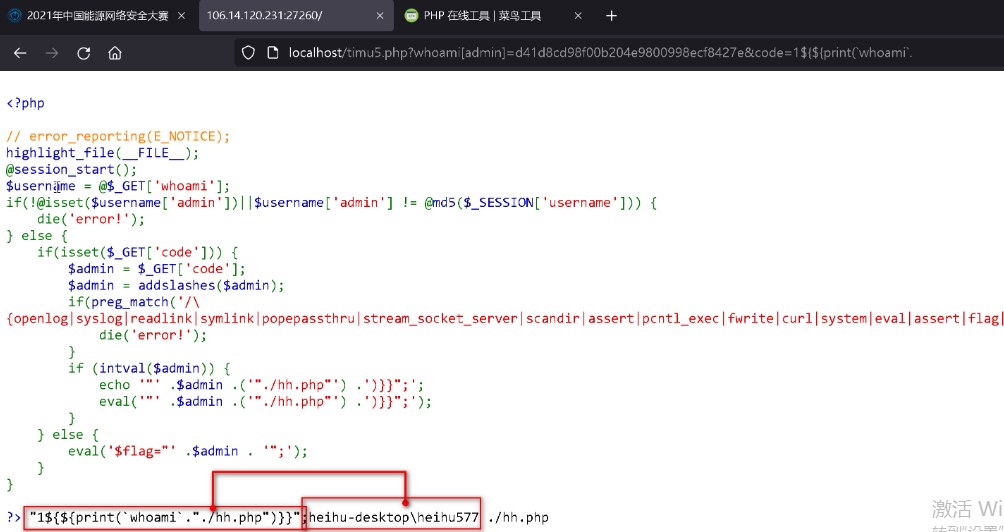View page info document icon
The image size is (1004, 532).
pyautogui.click(x=271, y=52)
